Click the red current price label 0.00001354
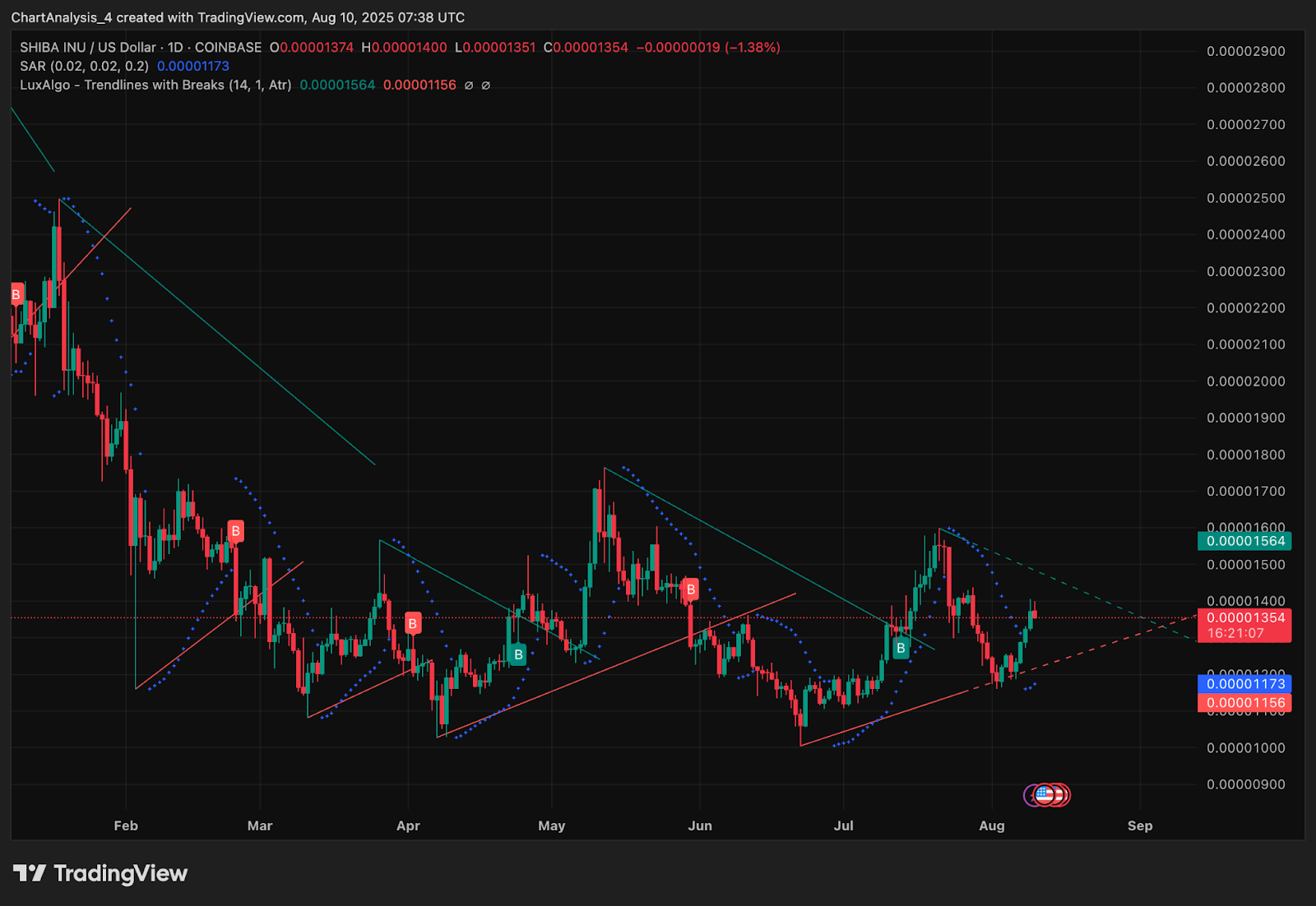 point(1244,617)
